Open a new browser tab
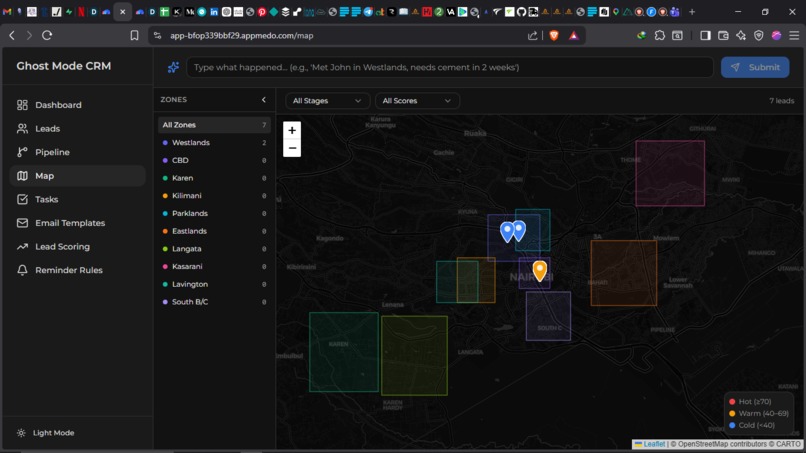This screenshot has height=453, width=806. pyautogui.click(x=692, y=11)
